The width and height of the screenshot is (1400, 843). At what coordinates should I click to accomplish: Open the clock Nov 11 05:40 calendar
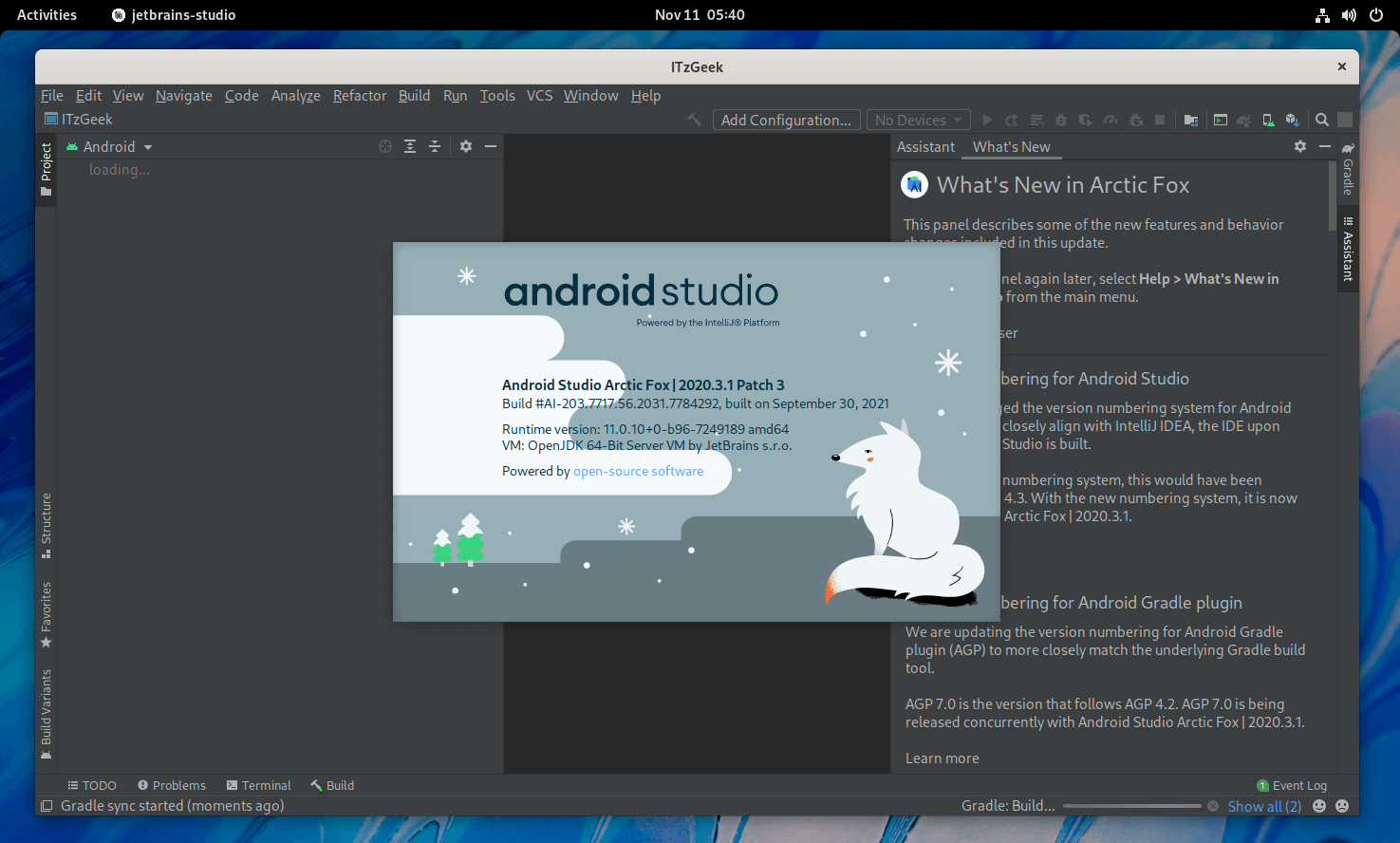coord(700,15)
